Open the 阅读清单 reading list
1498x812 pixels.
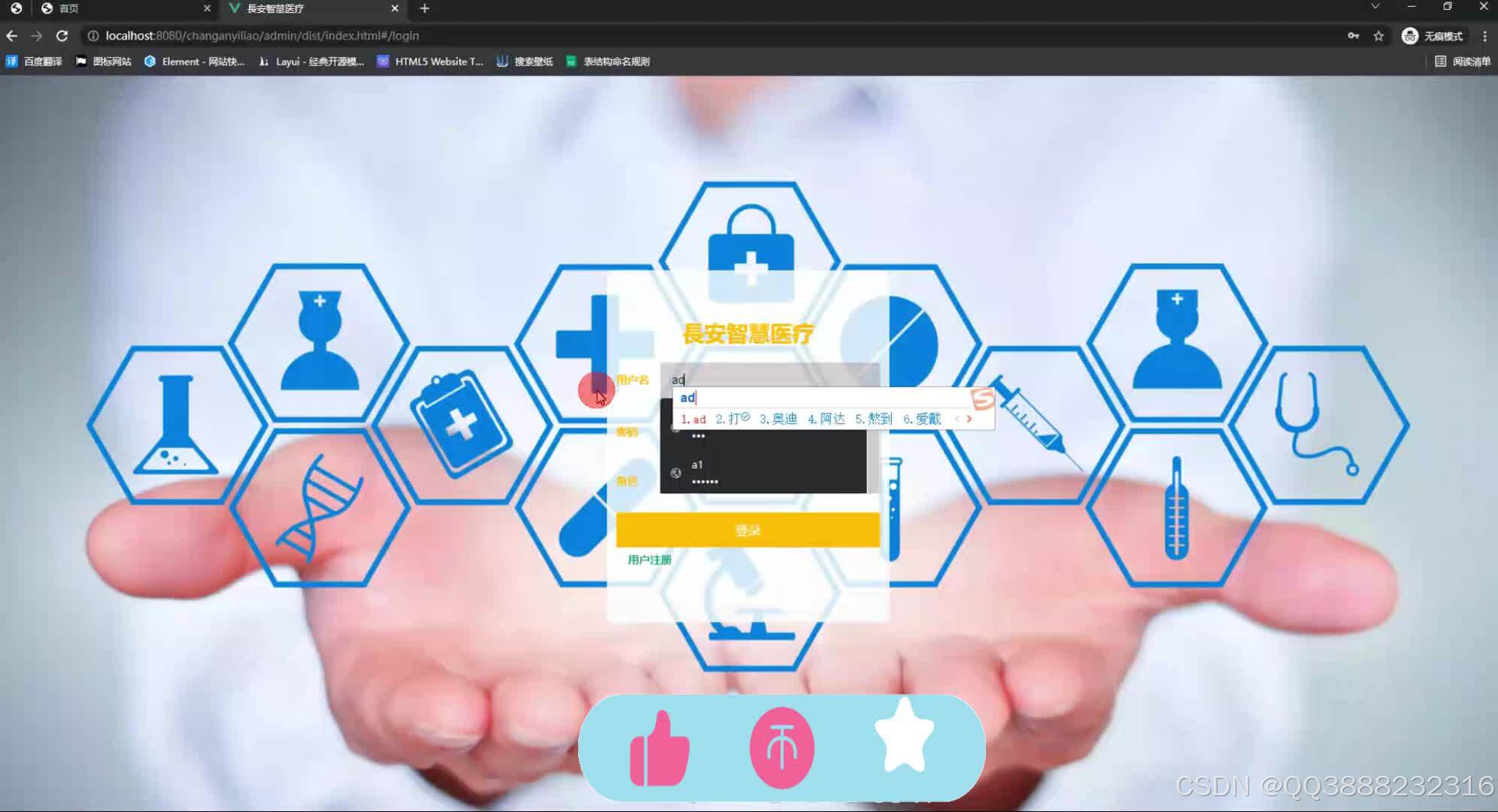pos(1463,62)
